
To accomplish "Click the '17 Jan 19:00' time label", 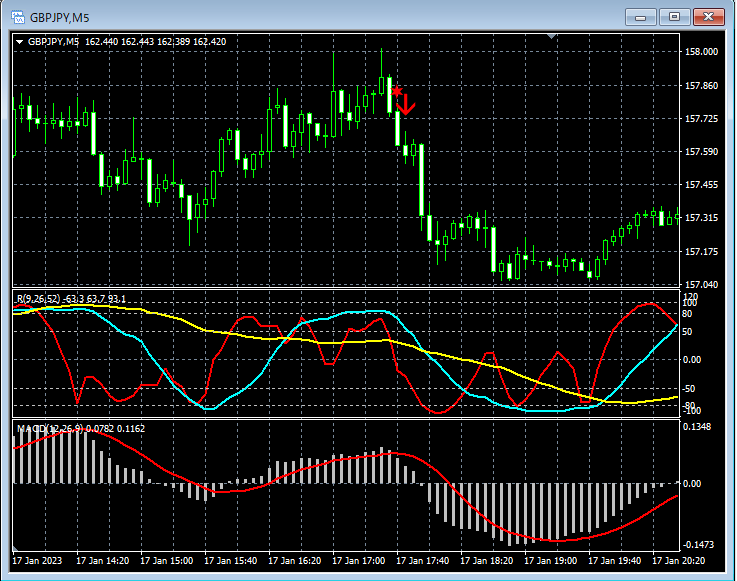I will pyautogui.click(x=550, y=561).
